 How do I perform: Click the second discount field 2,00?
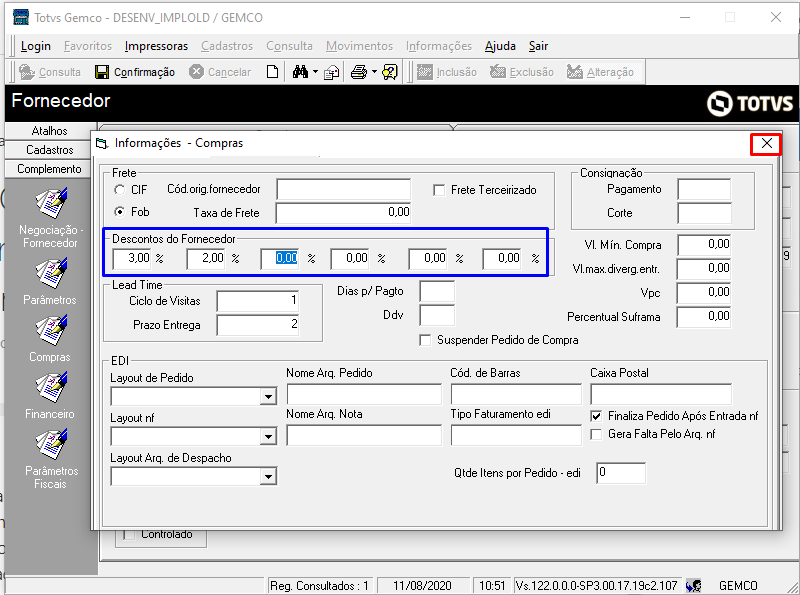coord(206,259)
